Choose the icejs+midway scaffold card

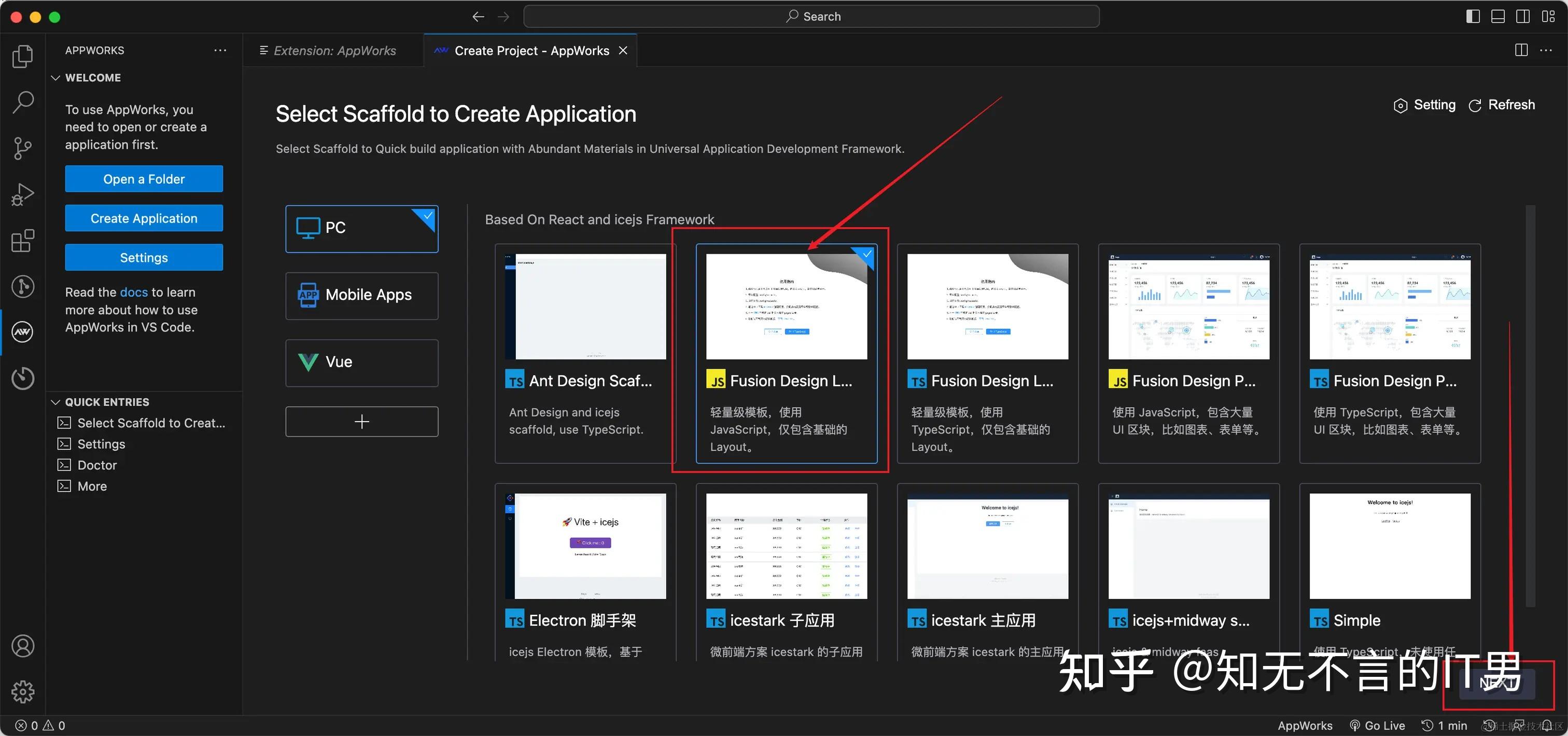coord(1189,572)
